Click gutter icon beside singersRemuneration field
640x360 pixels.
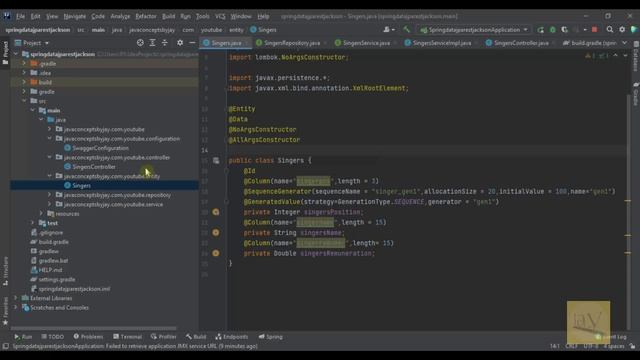[216, 253]
